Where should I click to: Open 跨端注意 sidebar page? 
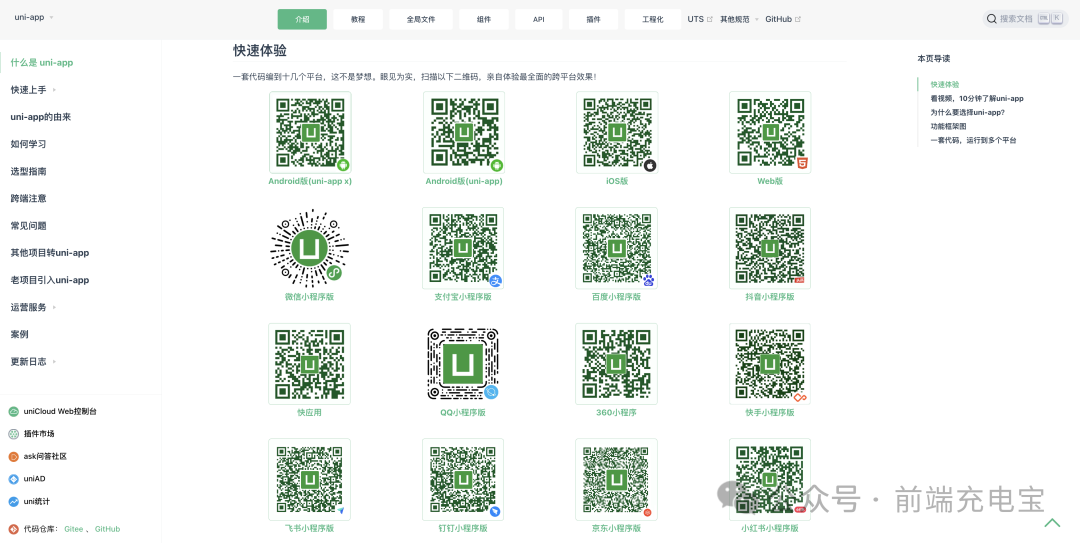pos(28,198)
